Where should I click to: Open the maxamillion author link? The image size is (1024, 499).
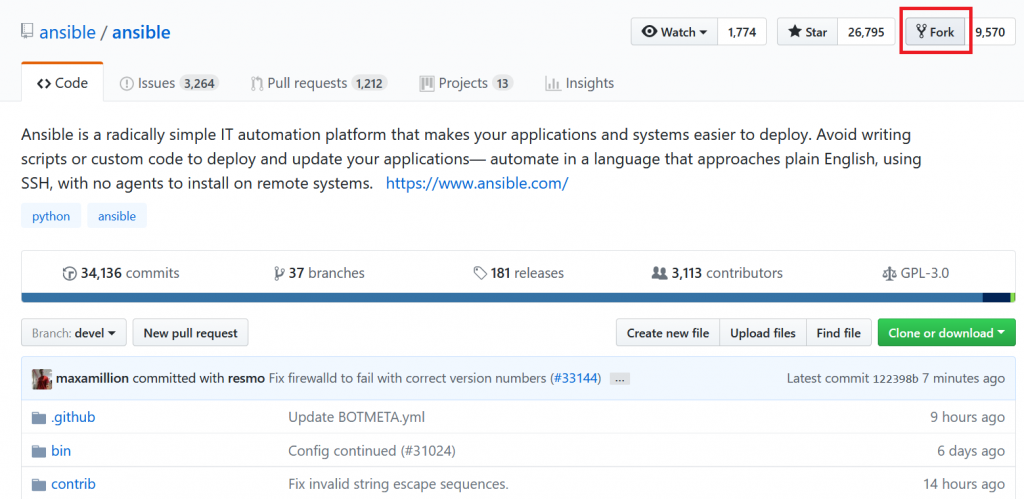pos(93,378)
